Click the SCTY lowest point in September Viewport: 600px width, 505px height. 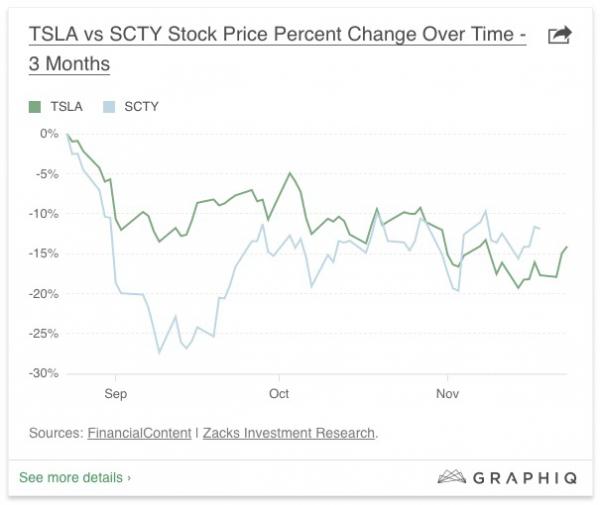[x=160, y=352]
